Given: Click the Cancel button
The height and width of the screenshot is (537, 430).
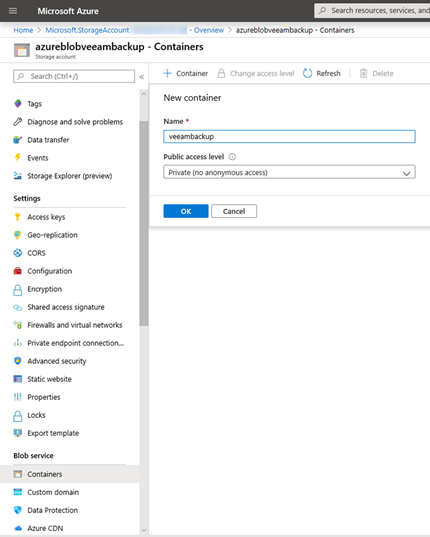Looking at the screenshot, I should (x=234, y=211).
